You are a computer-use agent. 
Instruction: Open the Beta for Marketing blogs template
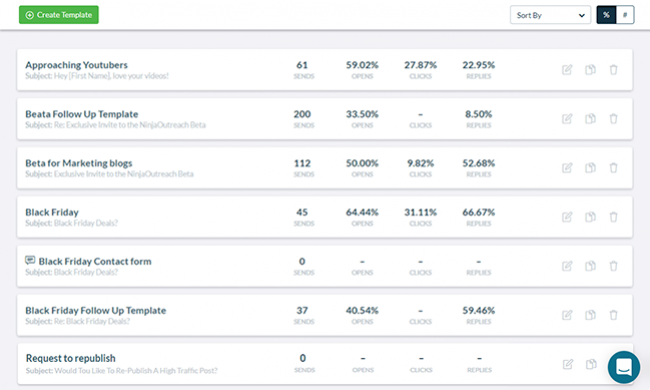(x=79, y=163)
